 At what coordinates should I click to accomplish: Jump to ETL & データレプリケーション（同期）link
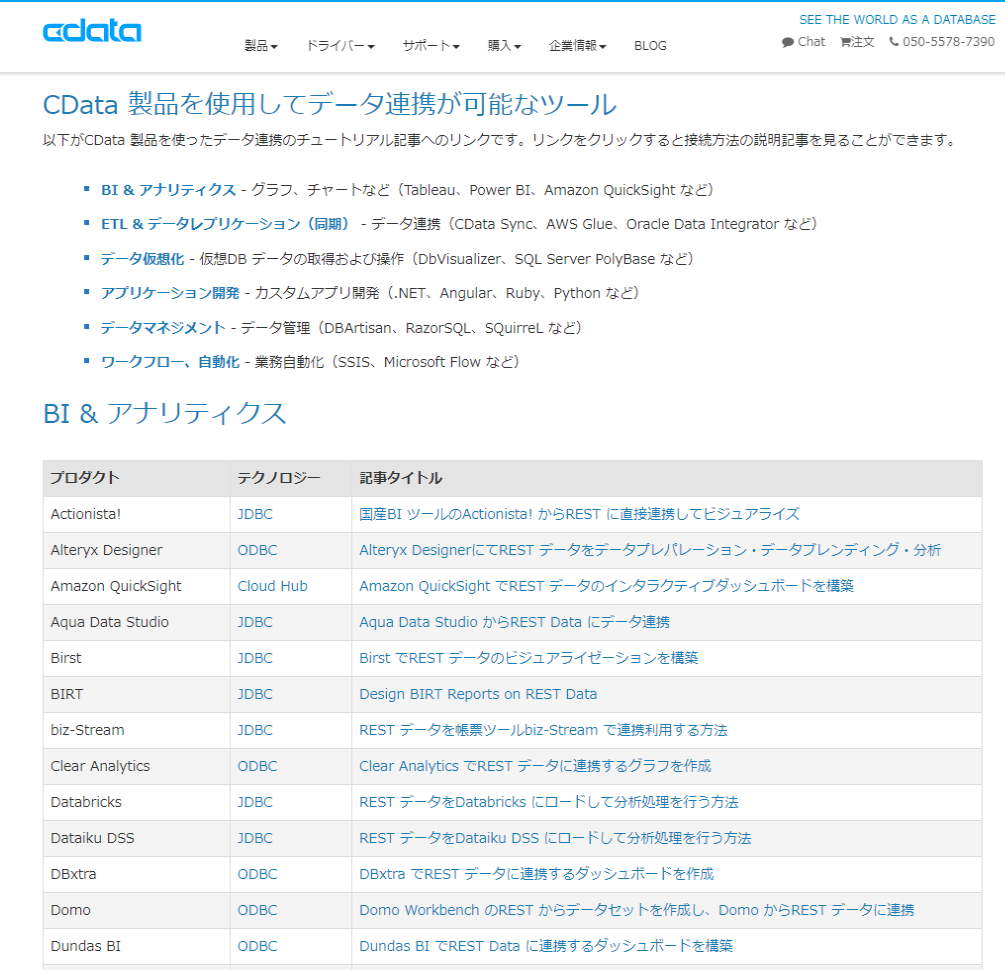point(227,224)
